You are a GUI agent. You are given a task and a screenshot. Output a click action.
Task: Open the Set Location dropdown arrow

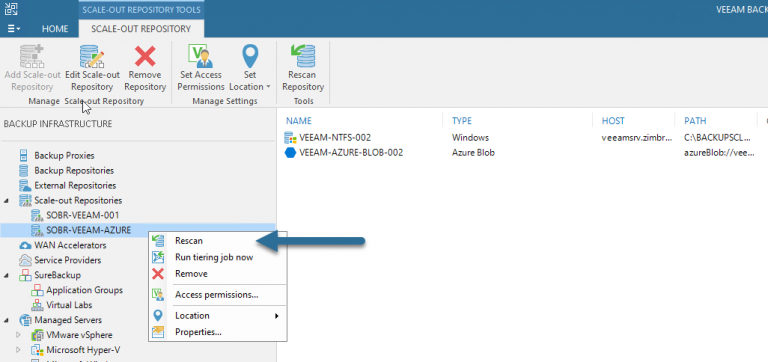pyautogui.click(x=268, y=87)
